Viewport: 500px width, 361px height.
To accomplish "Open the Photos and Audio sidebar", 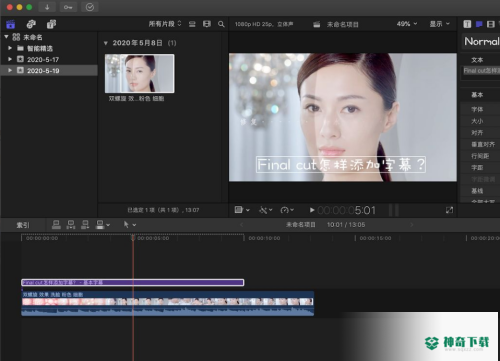I will pyautogui.click(x=31, y=24).
